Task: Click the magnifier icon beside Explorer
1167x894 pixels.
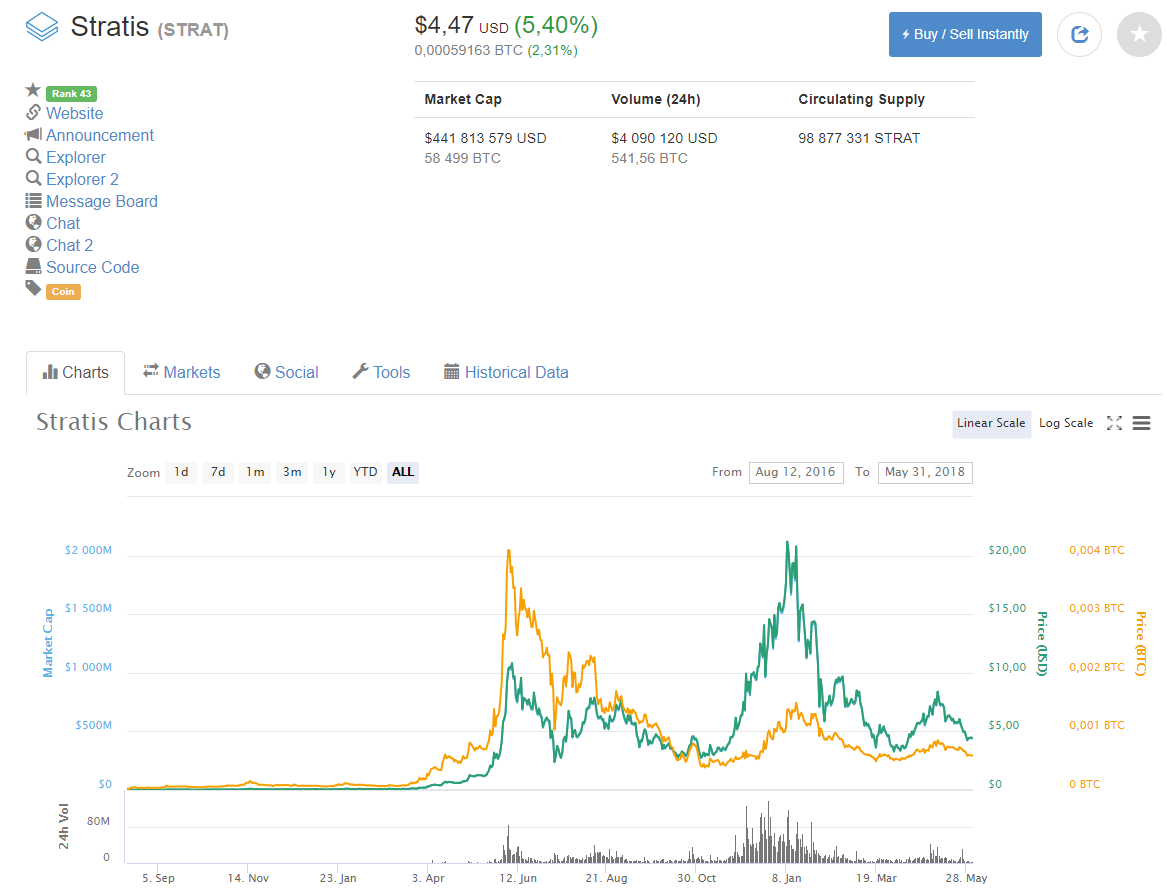Action: [x=33, y=156]
